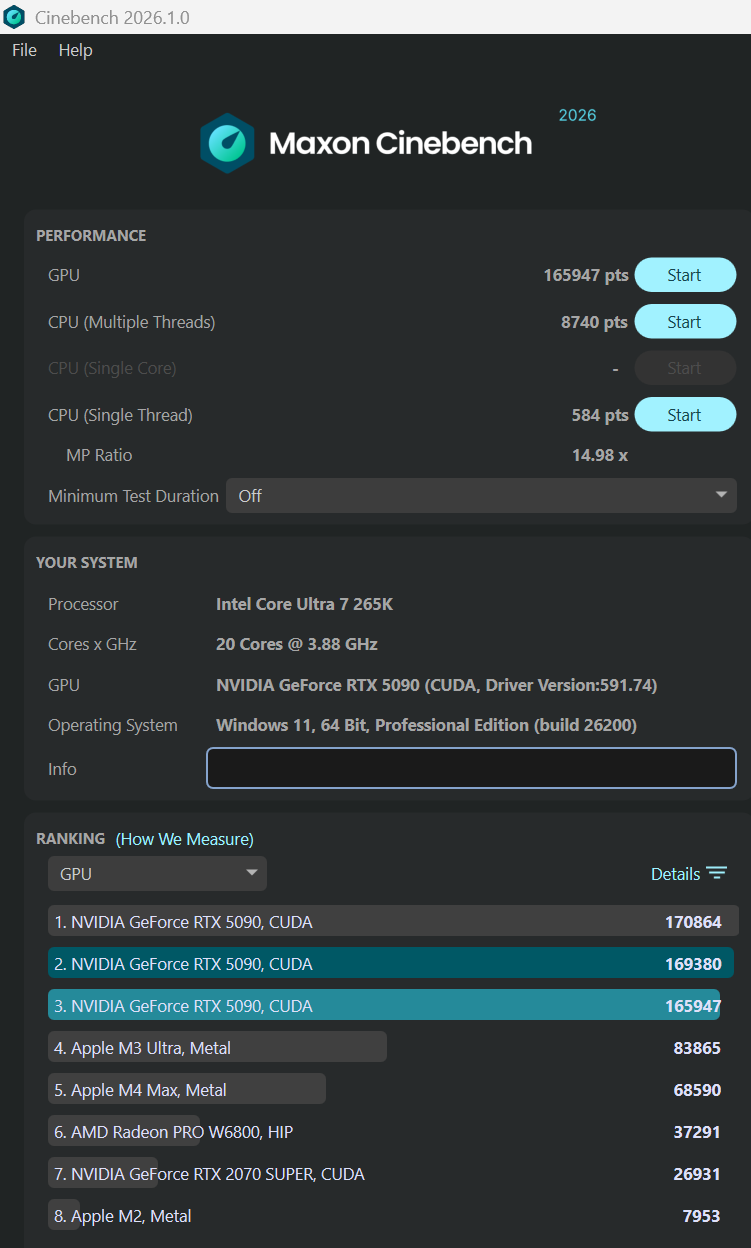Select the top-ranked RTX 5090 score bar

tap(393, 922)
